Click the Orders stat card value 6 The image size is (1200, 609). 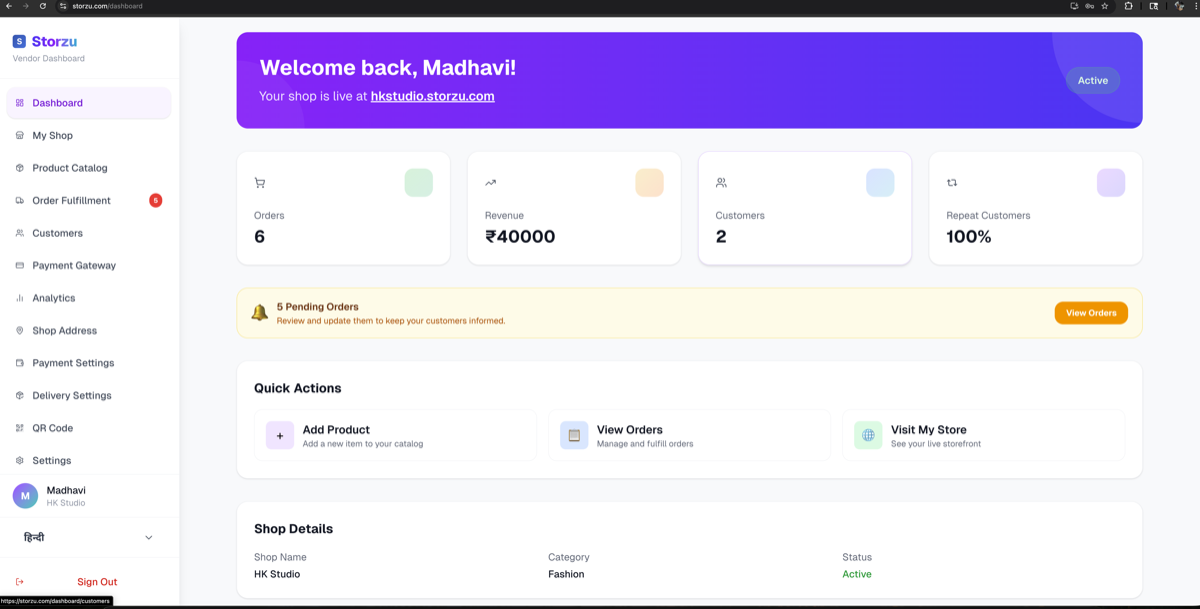point(260,237)
